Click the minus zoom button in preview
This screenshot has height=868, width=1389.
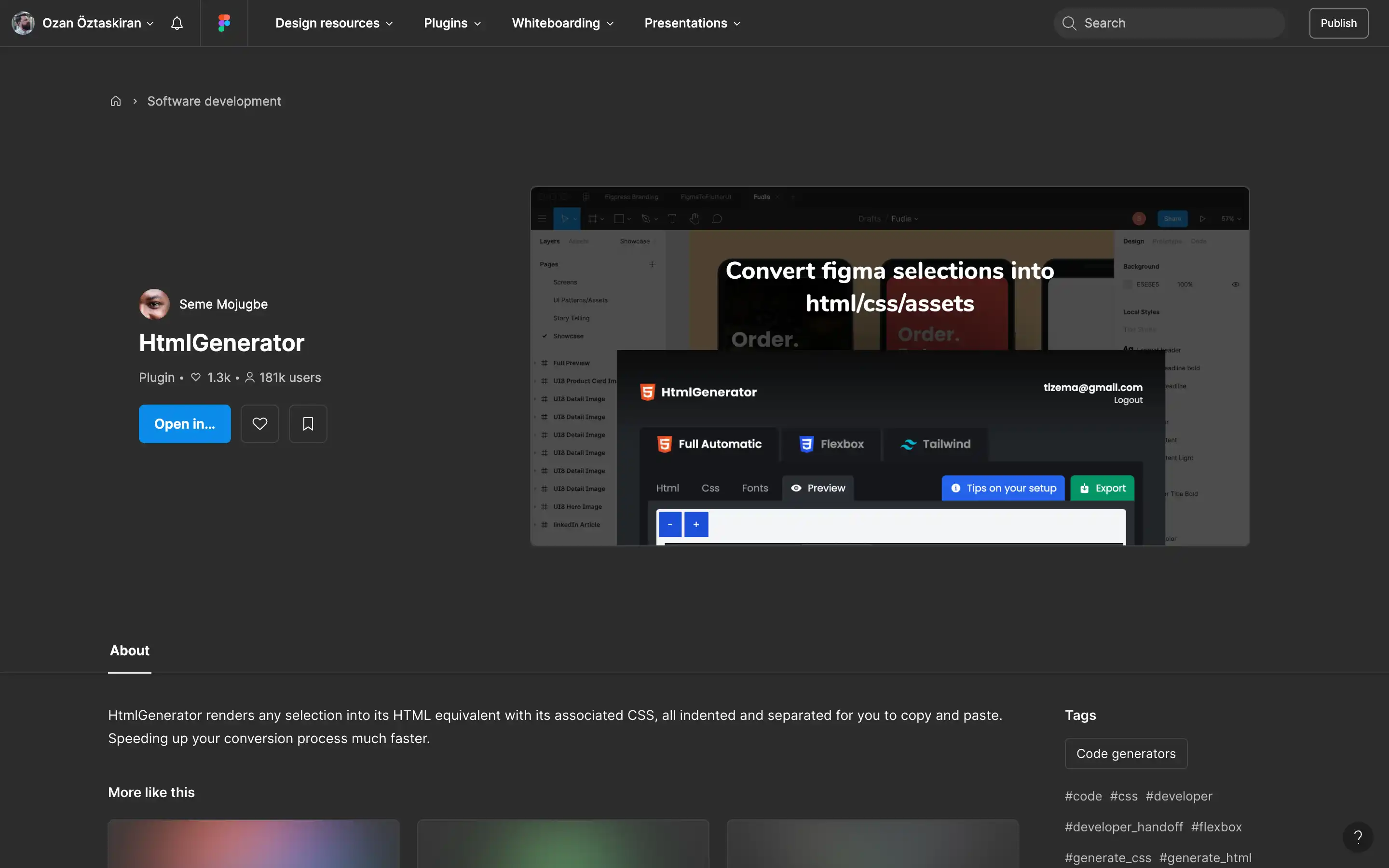670,524
